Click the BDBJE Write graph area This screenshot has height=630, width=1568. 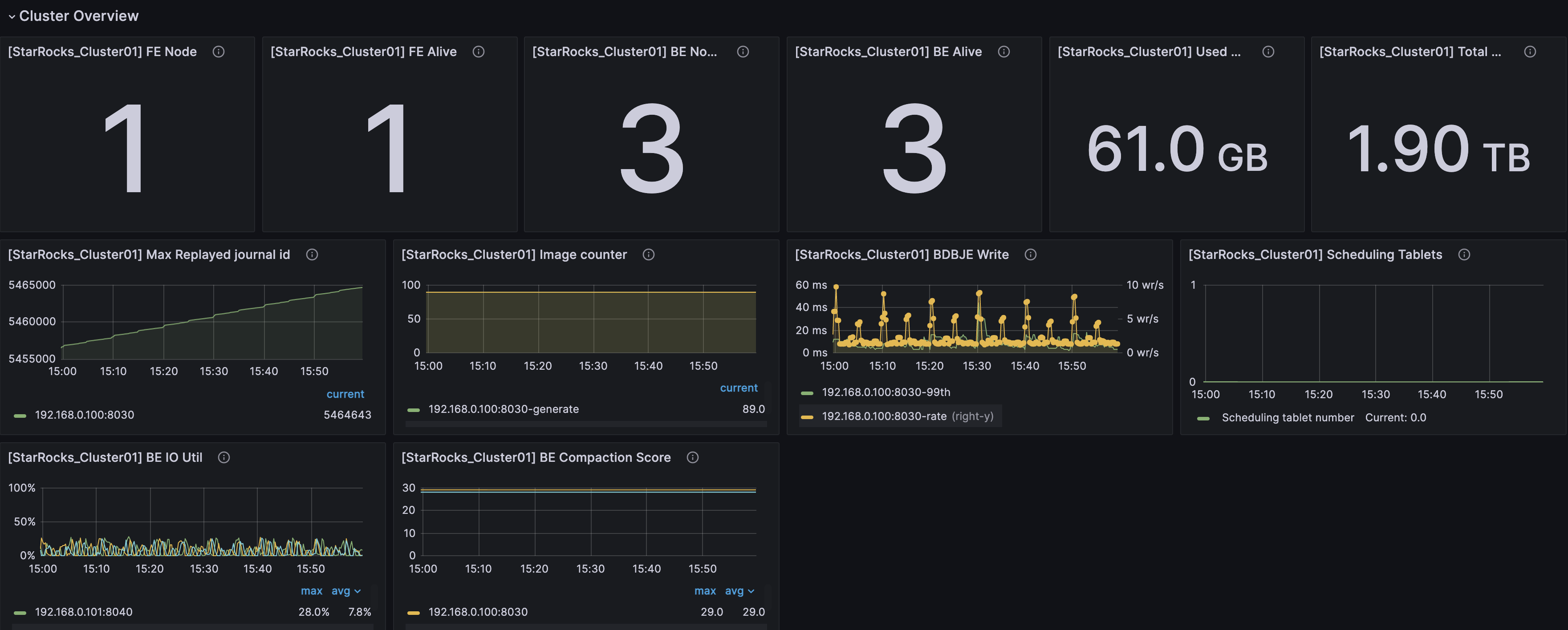coord(976,319)
